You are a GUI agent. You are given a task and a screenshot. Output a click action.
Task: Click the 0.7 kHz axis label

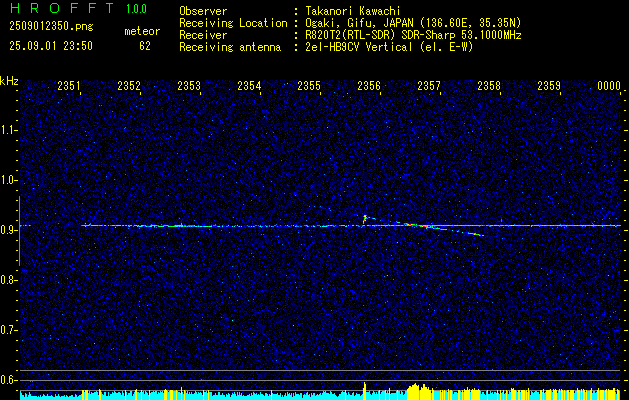(x=8, y=330)
